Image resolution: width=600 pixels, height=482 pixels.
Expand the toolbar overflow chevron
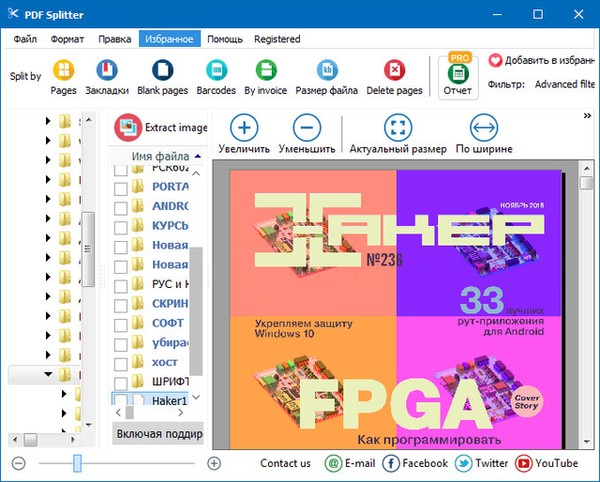(x=588, y=116)
